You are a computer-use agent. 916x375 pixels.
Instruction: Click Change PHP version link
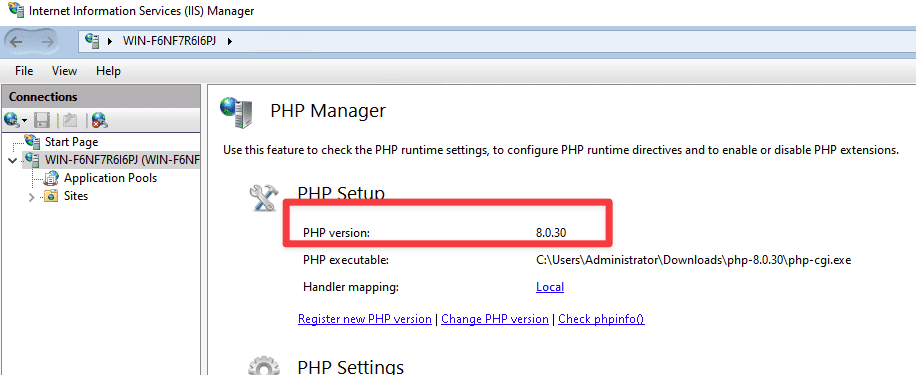495,319
